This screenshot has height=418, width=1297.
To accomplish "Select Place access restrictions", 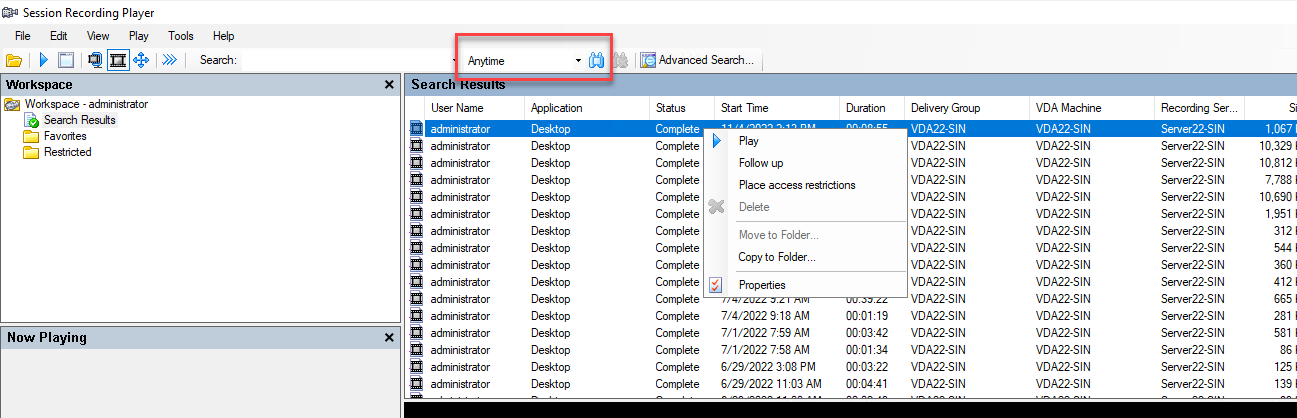I will pos(805,185).
